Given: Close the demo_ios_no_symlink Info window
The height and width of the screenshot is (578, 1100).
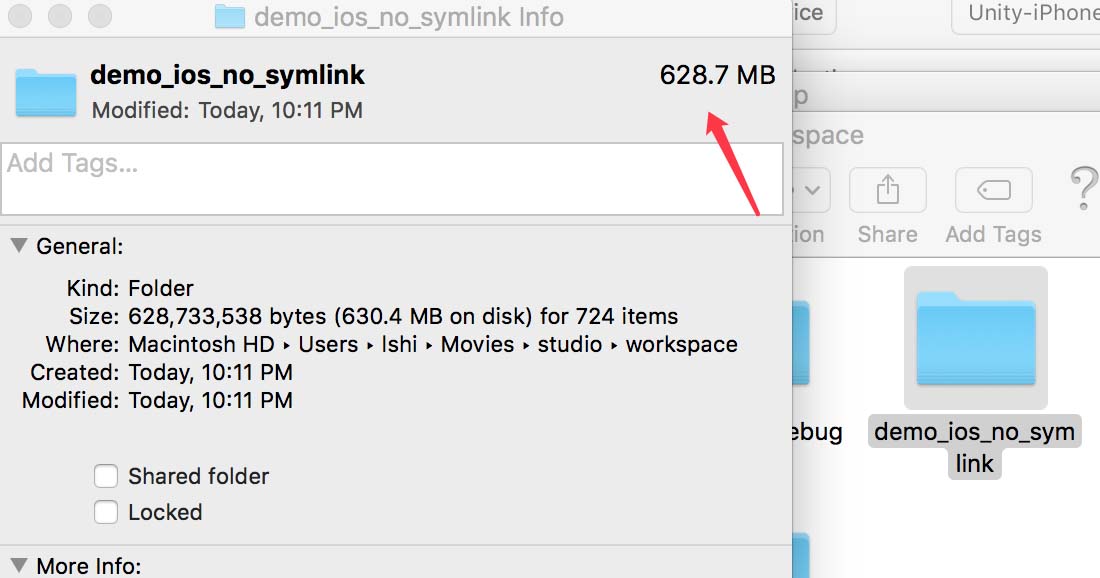Looking at the screenshot, I should (20, 16).
